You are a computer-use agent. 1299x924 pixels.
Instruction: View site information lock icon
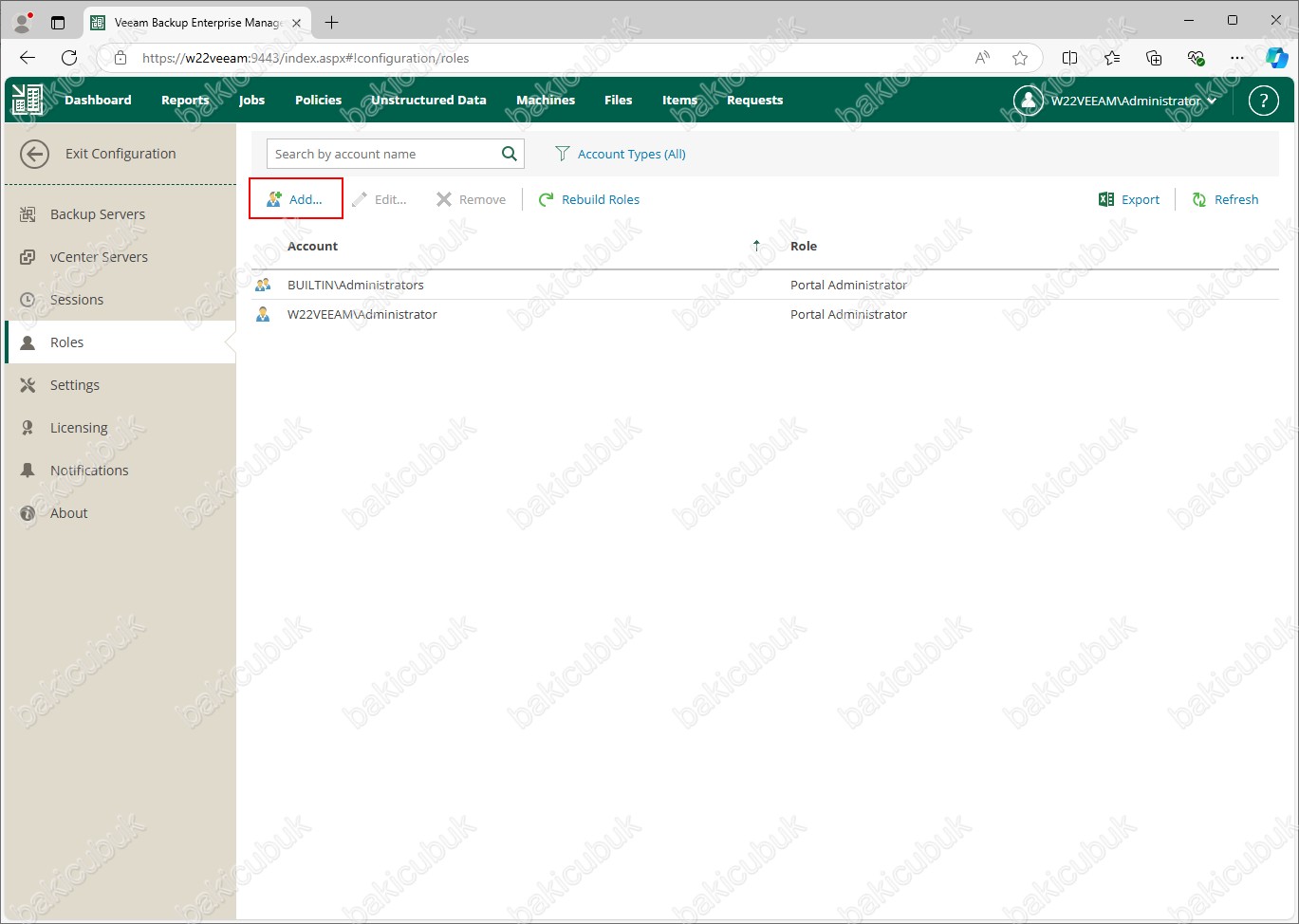pyautogui.click(x=121, y=58)
